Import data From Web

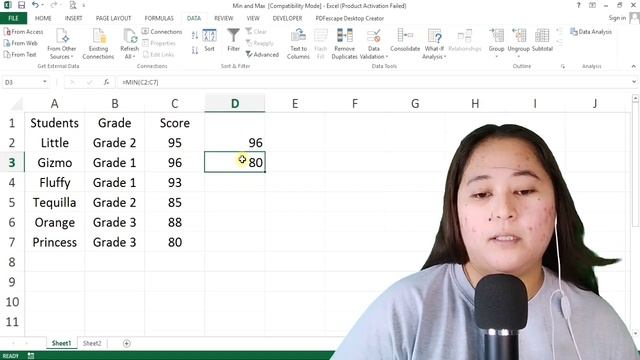pos(21,43)
